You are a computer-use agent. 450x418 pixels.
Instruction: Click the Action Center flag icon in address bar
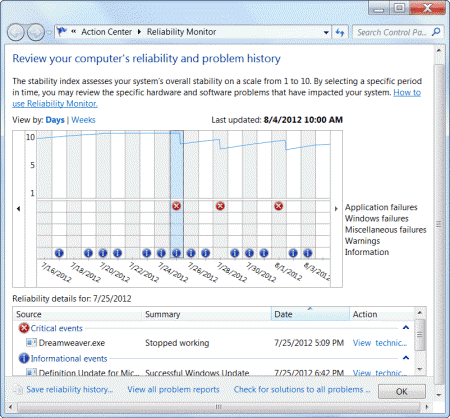tap(62, 32)
